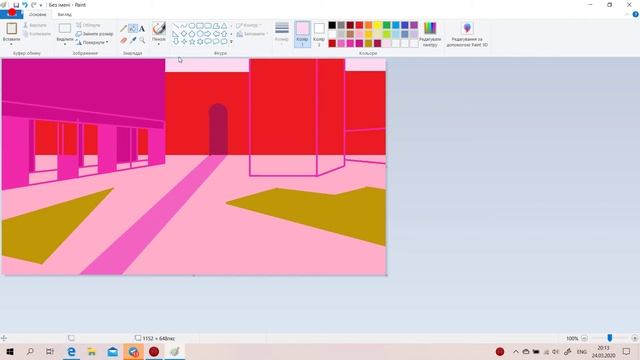Choose the Five-point star shape
Image resolution: width=640 pixels, height=360 pixels.
click(191, 41)
